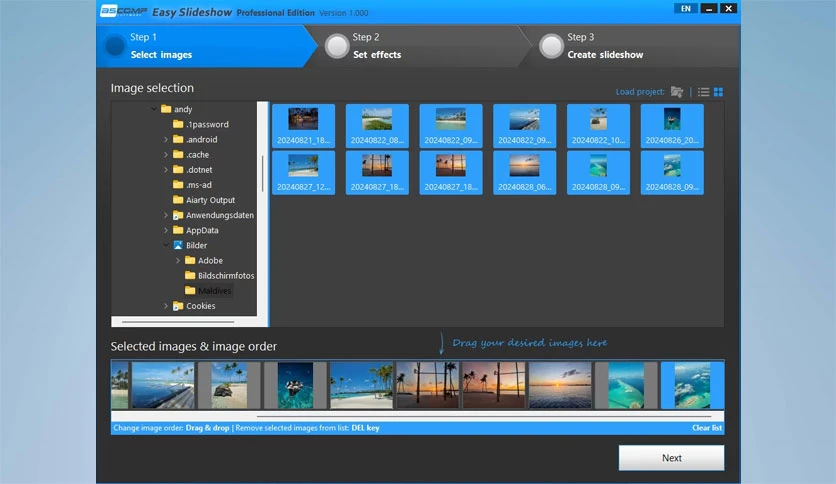Click the Load project: label
836x484 pixels.
click(x=640, y=92)
